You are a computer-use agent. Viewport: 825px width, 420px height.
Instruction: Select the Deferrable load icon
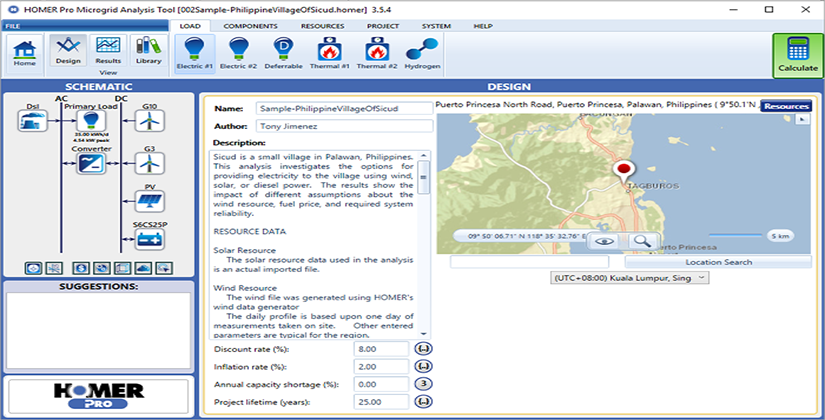pos(283,52)
